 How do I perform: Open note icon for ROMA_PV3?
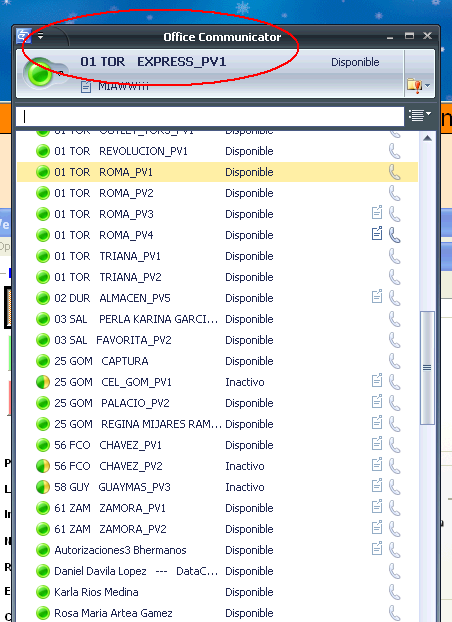(x=377, y=213)
